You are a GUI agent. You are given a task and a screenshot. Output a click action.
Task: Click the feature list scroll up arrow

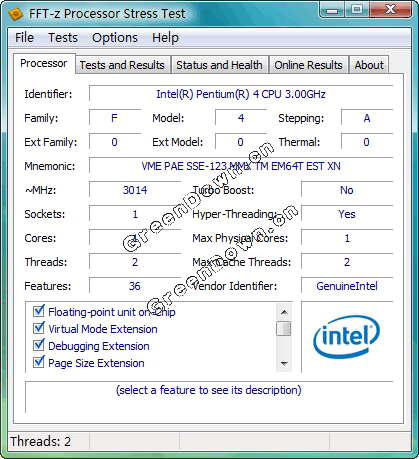pyautogui.click(x=284, y=312)
